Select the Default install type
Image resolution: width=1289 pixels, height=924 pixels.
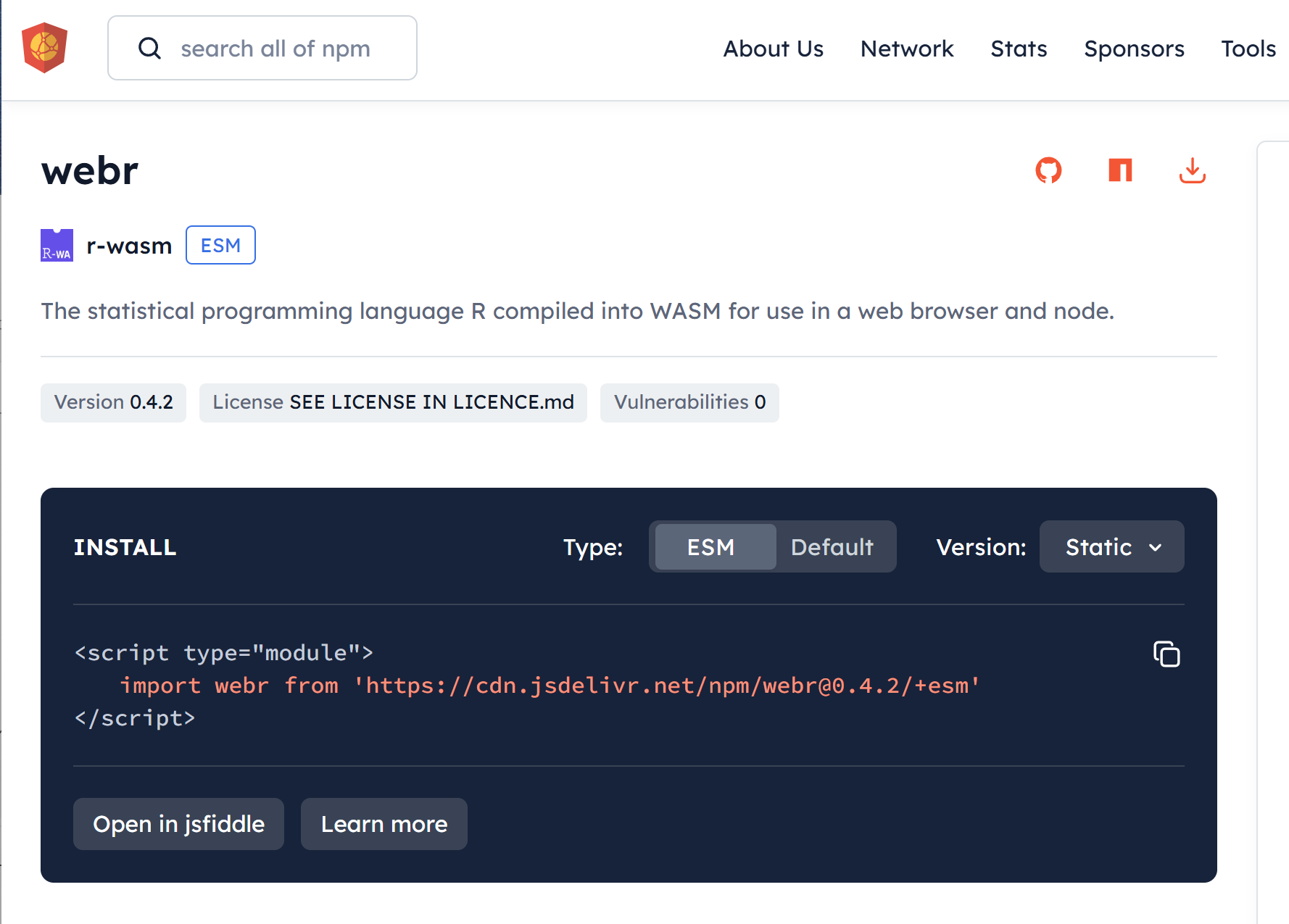pyautogui.click(x=832, y=546)
